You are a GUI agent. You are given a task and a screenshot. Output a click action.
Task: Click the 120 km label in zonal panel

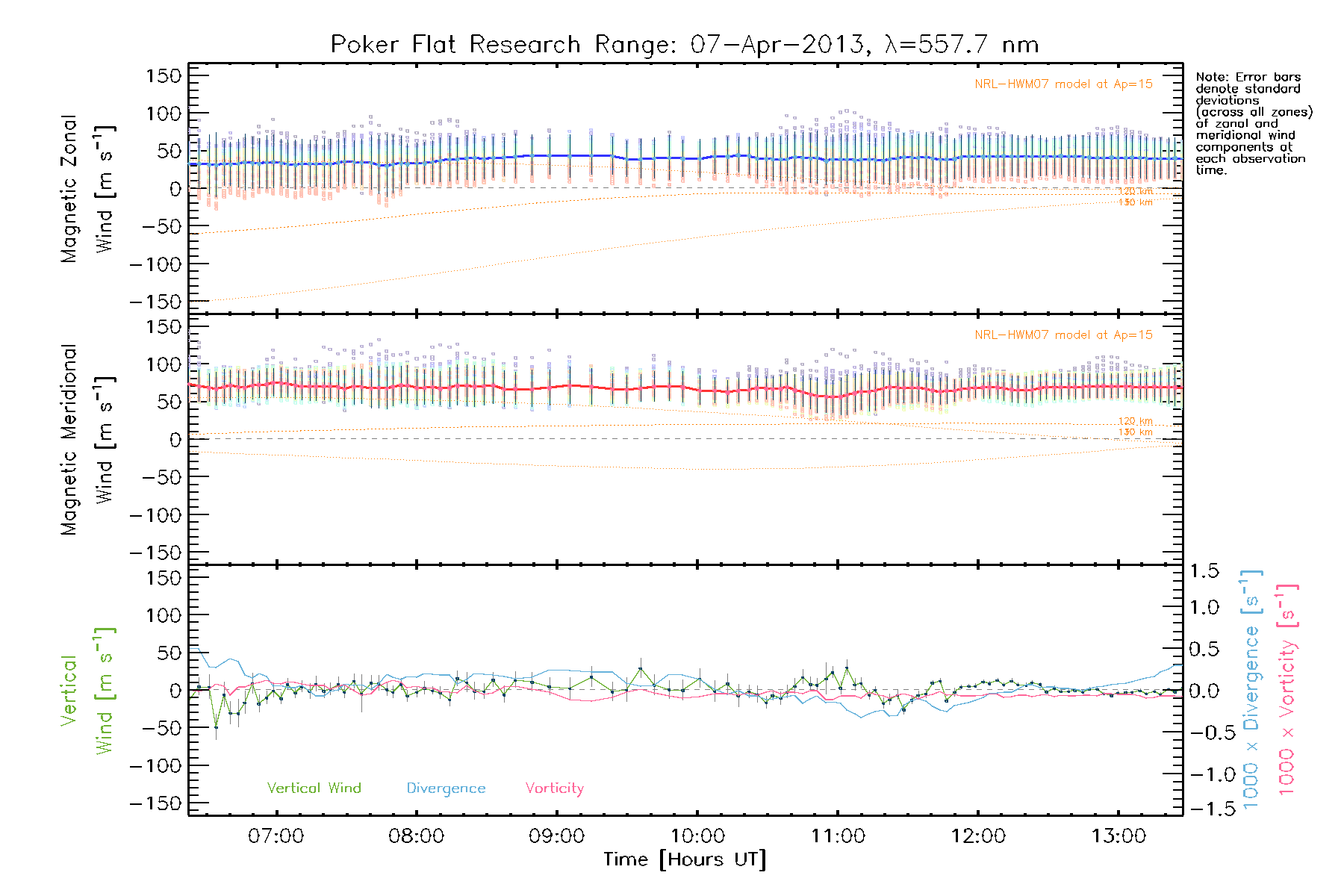point(1135,192)
